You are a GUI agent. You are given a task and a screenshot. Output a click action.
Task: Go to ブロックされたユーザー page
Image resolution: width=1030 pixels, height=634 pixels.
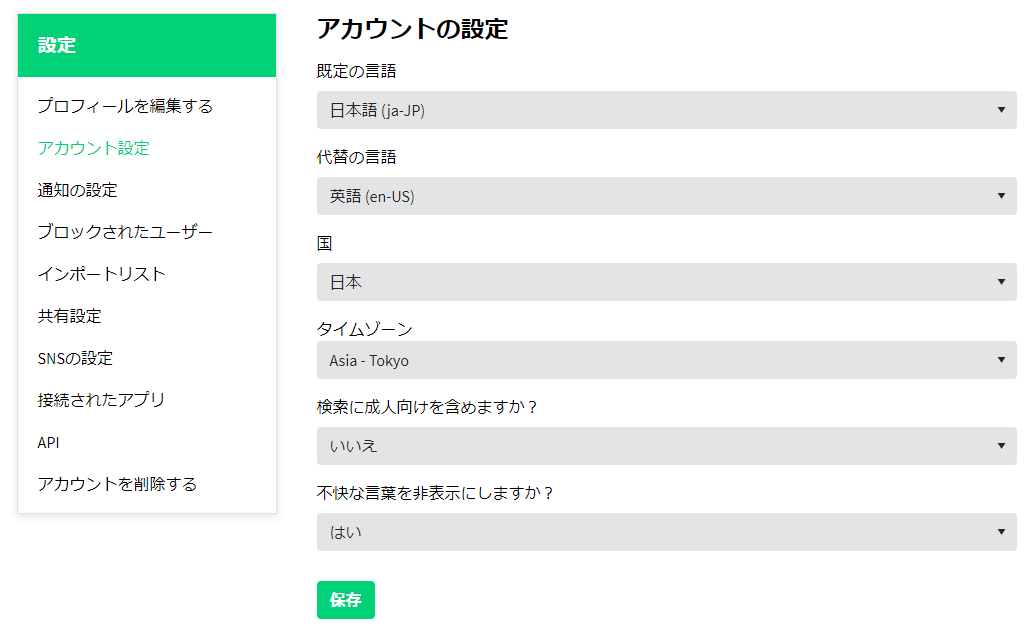(x=125, y=232)
